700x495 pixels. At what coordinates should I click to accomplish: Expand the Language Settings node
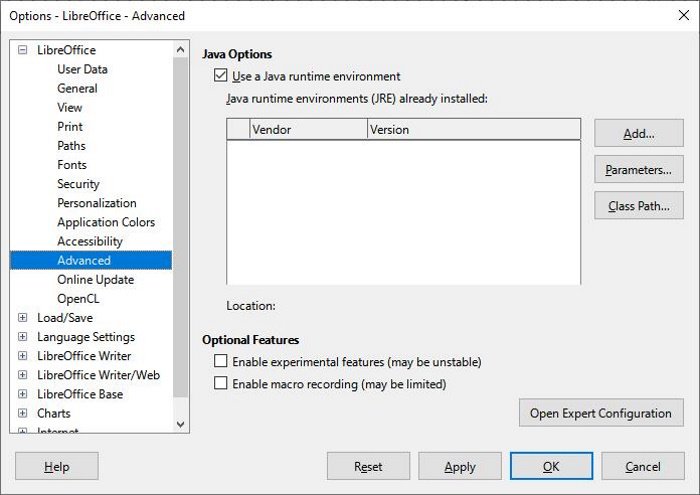point(22,337)
